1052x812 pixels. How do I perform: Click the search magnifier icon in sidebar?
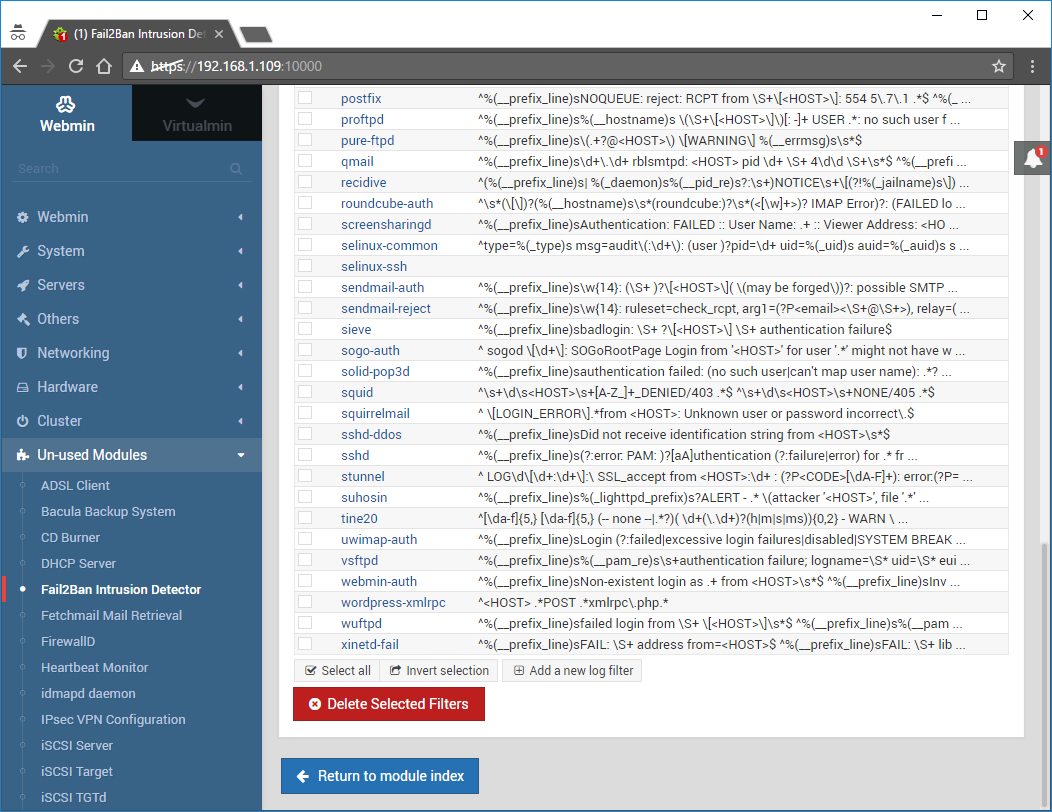click(x=236, y=168)
